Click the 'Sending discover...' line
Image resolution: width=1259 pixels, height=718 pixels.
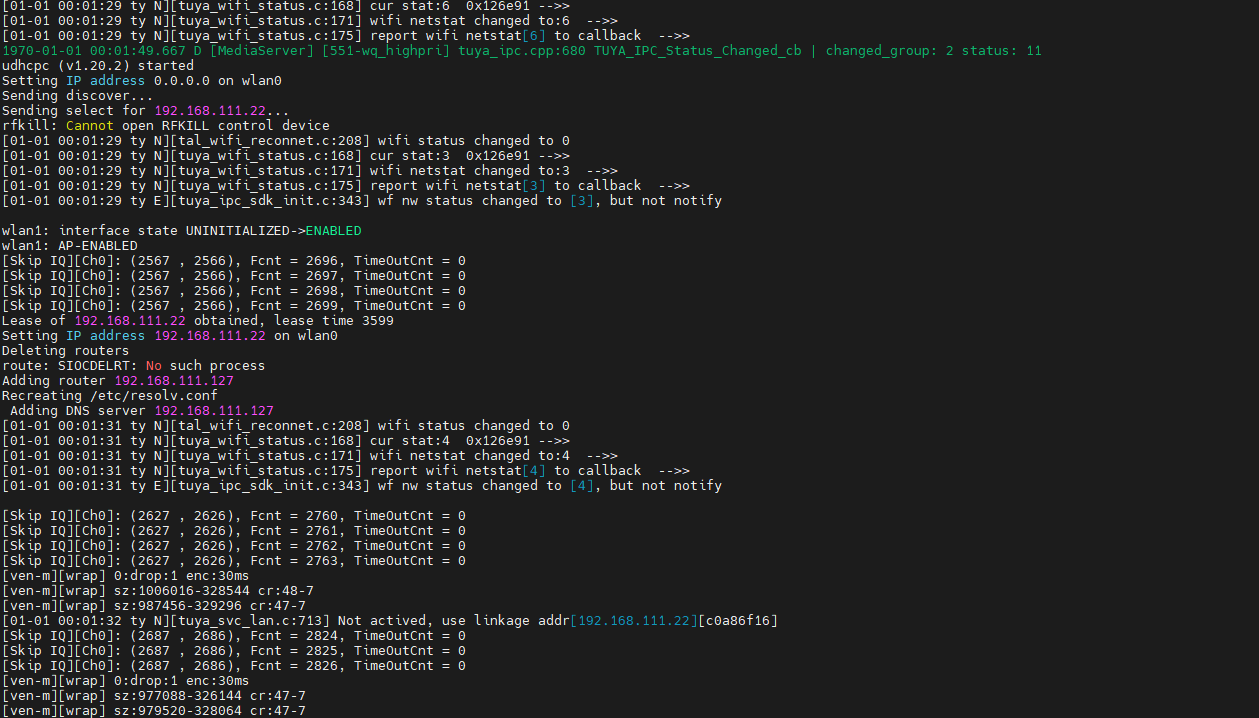(70, 95)
